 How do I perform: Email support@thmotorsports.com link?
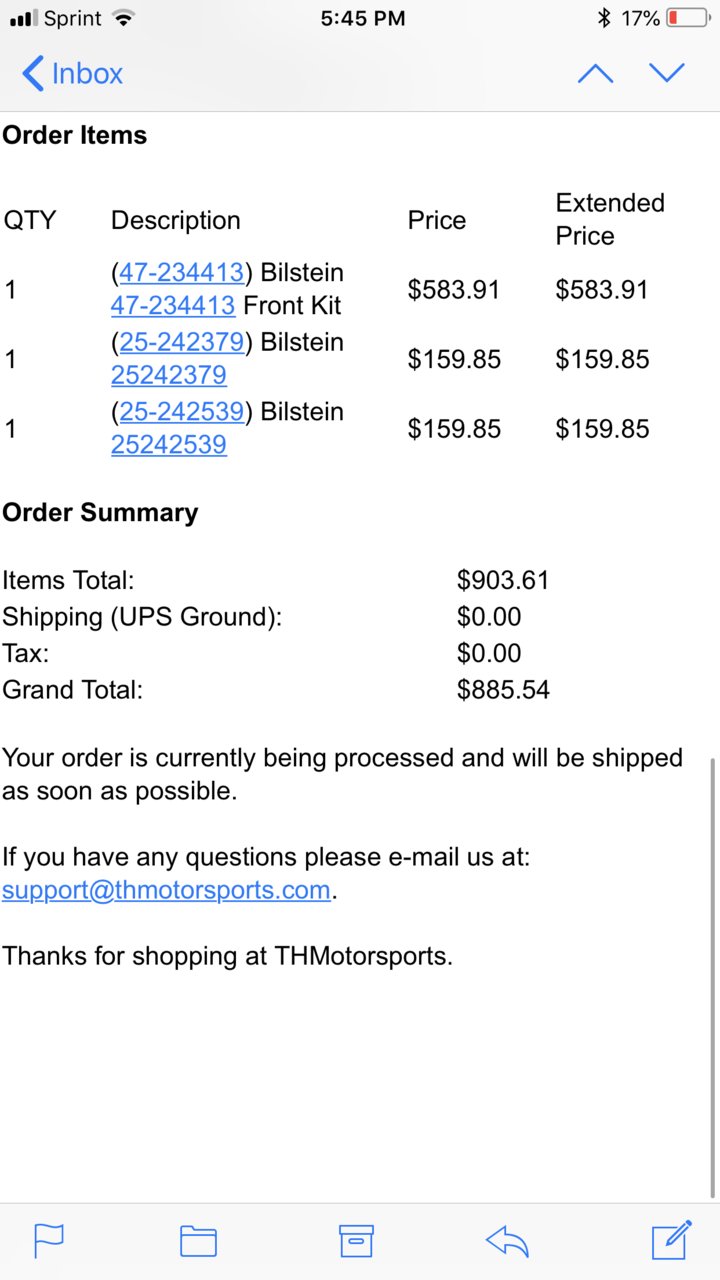click(x=166, y=890)
